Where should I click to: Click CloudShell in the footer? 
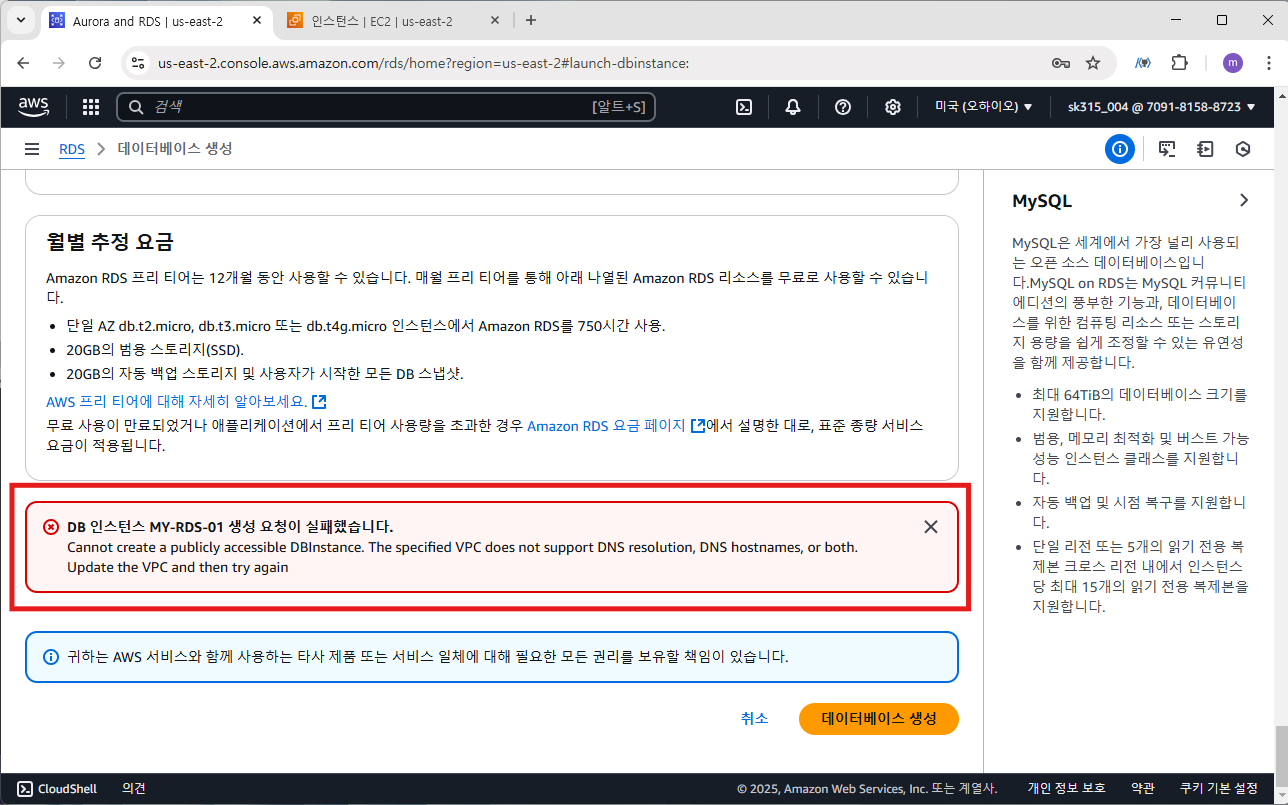point(57,788)
